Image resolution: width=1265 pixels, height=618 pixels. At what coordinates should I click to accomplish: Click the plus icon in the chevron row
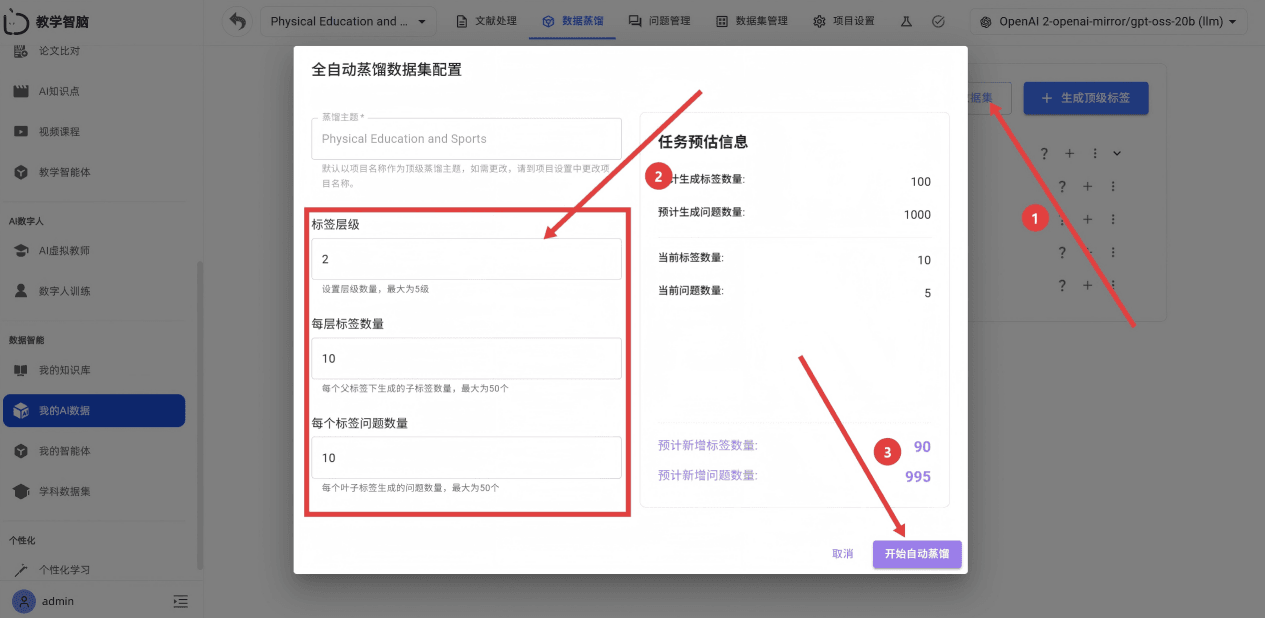1069,154
